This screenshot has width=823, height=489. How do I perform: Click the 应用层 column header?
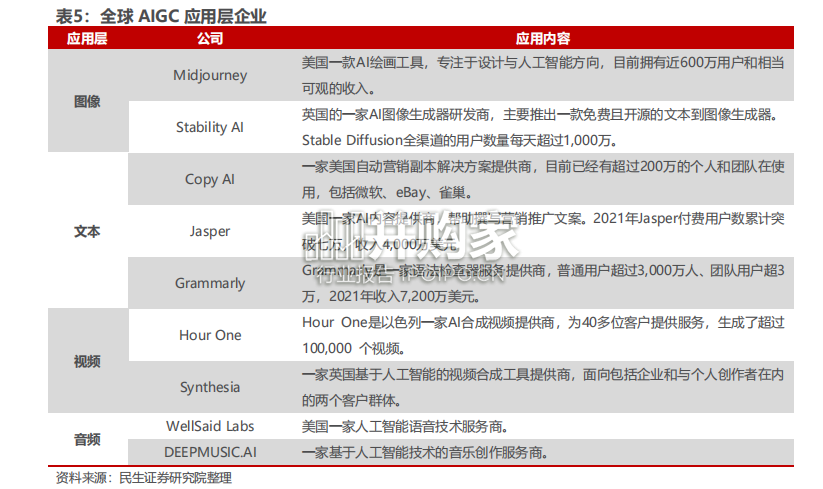coord(87,38)
